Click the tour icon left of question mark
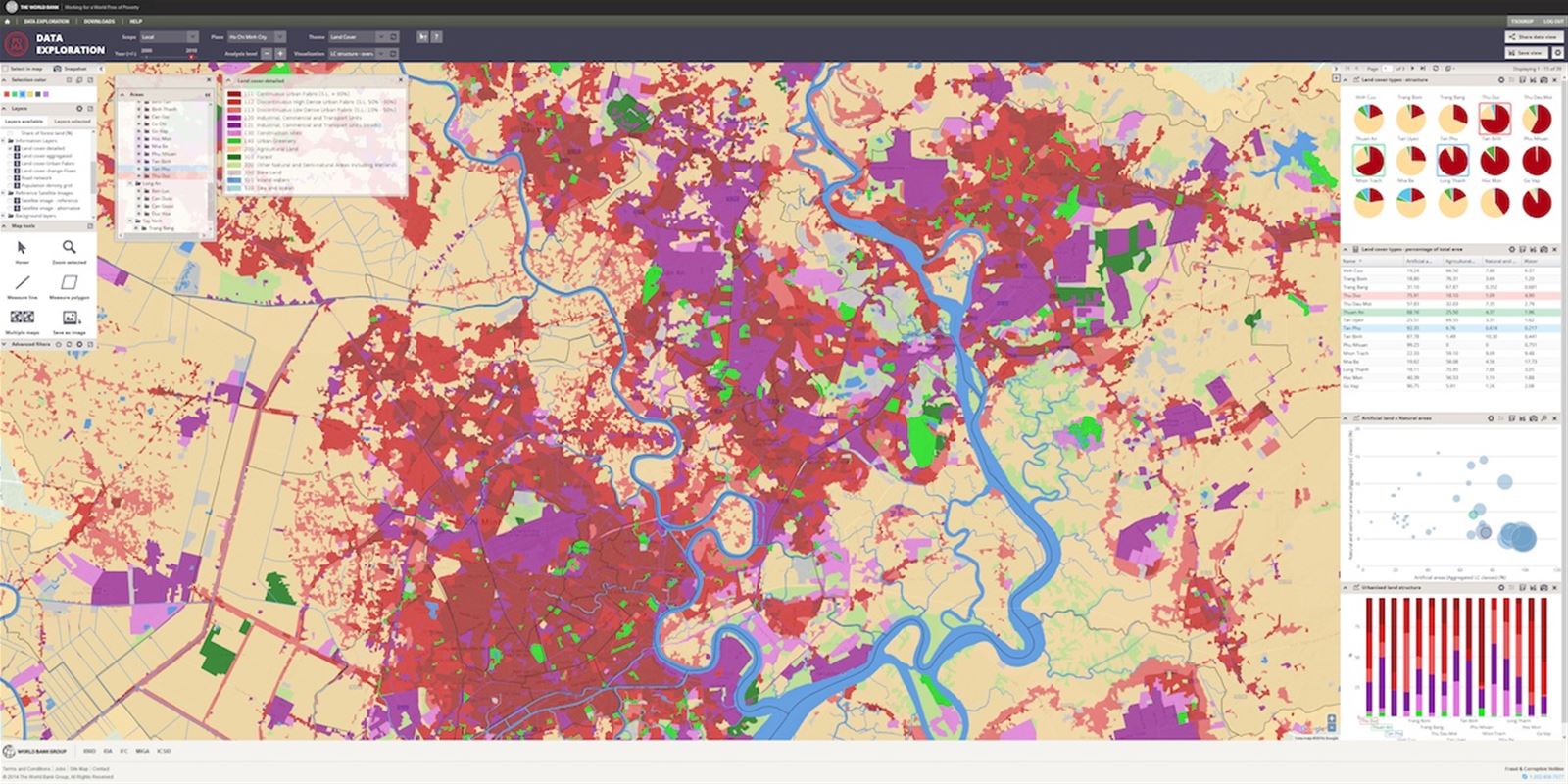 click(422, 37)
